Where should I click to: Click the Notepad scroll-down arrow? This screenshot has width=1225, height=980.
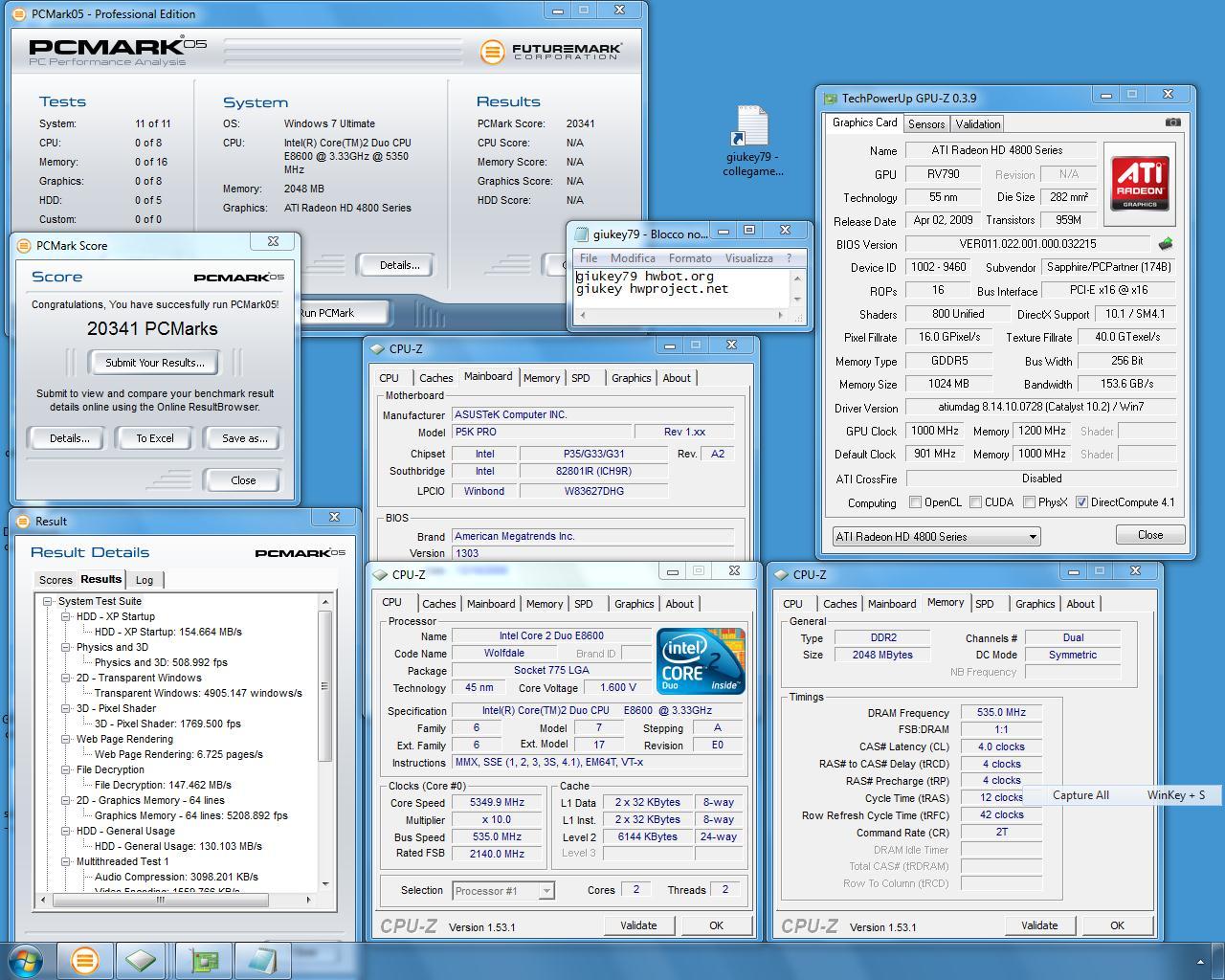click(798, 299)
